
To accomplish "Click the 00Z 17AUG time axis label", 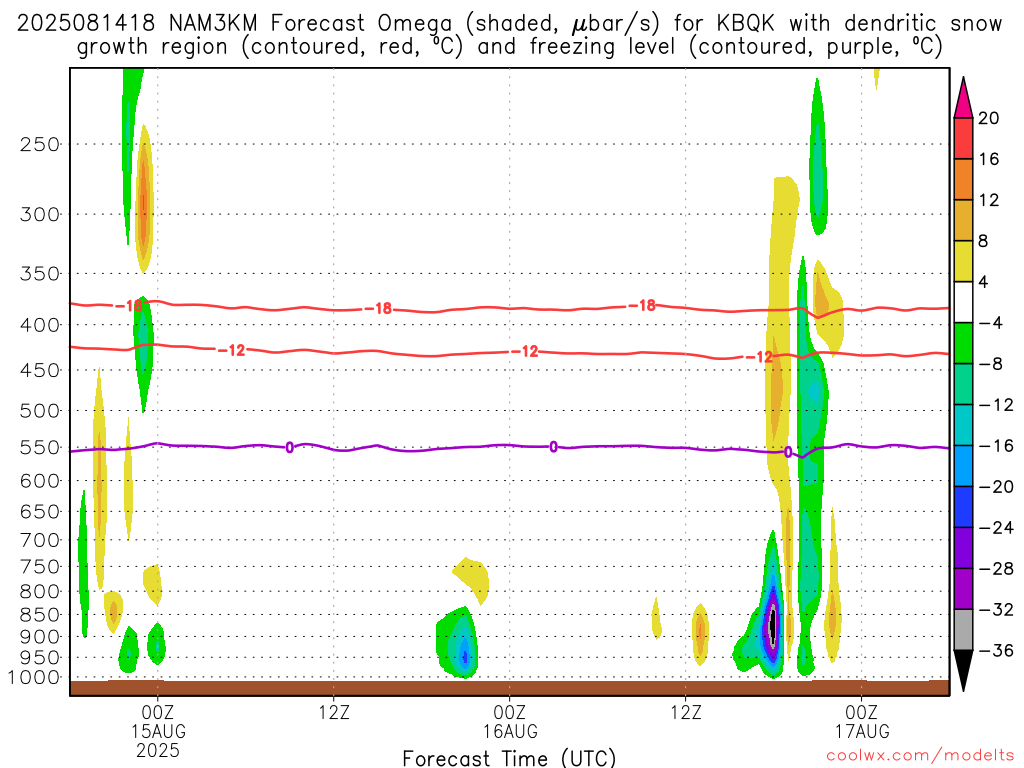I will [862, 722].
